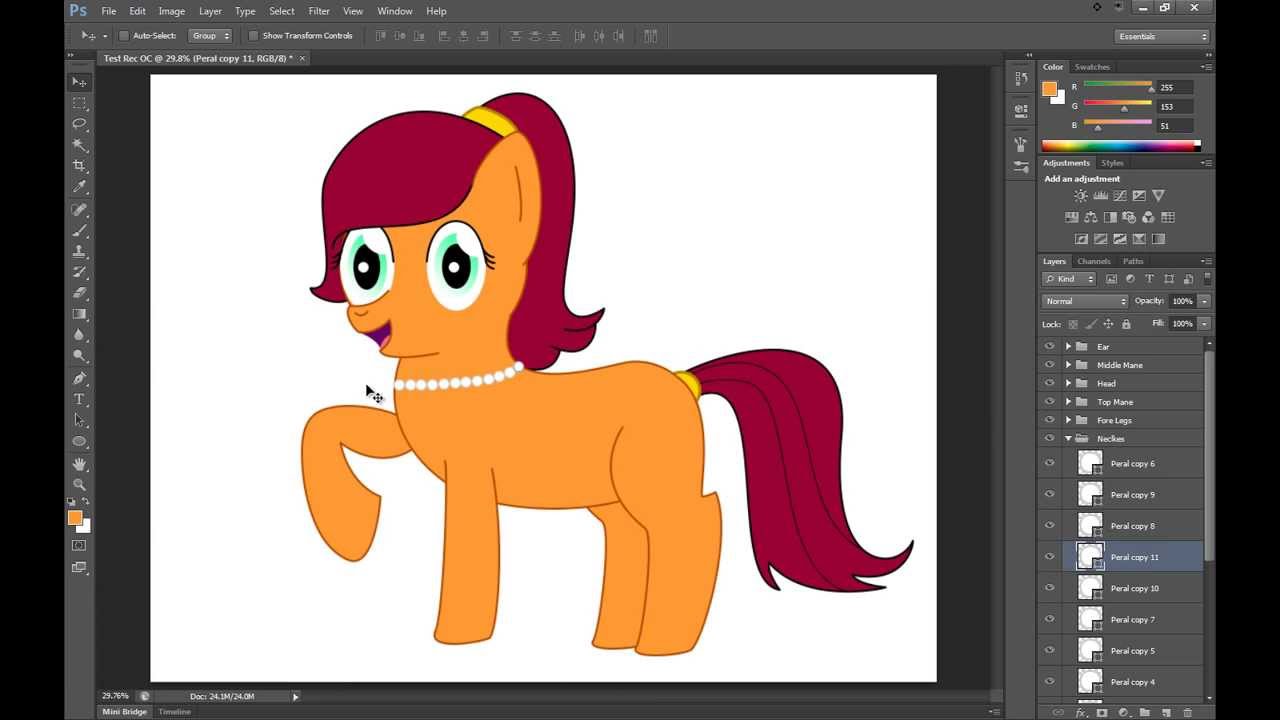Hide the Peral copy 11 layer
This screenshot has height=720, width=1280.
(x=1049, y=557)
